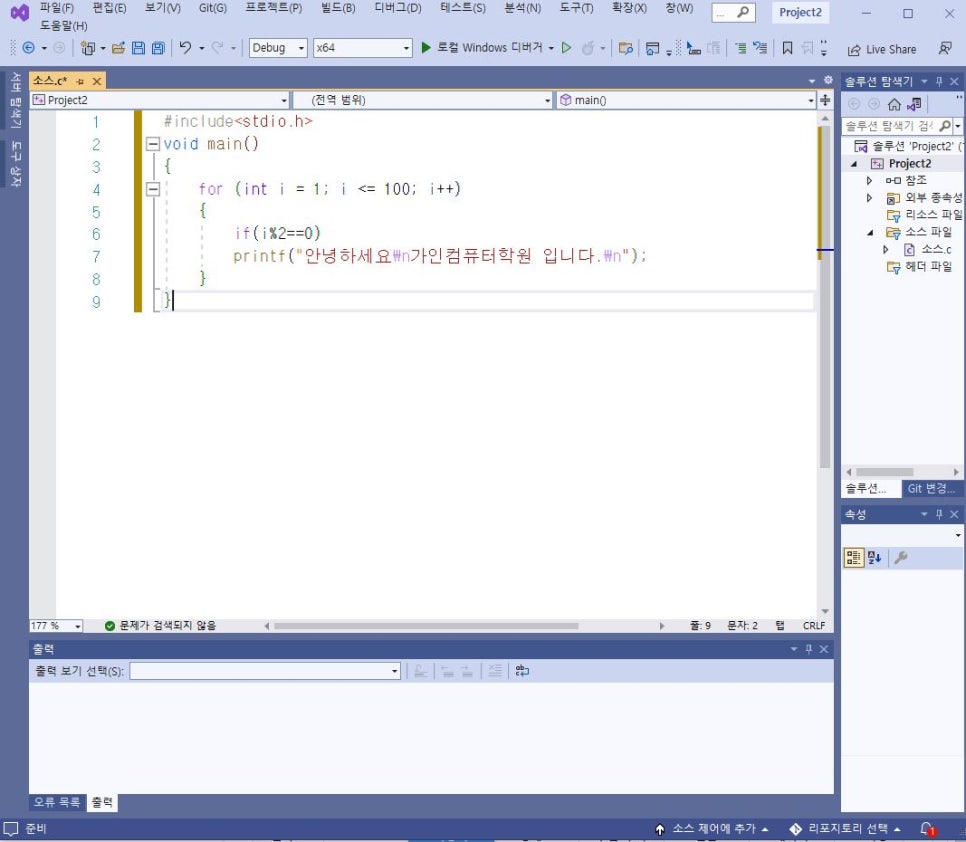Viewport: 966px width, 842px height.
Task: Undo the last edit
Action: click(185, 47)
